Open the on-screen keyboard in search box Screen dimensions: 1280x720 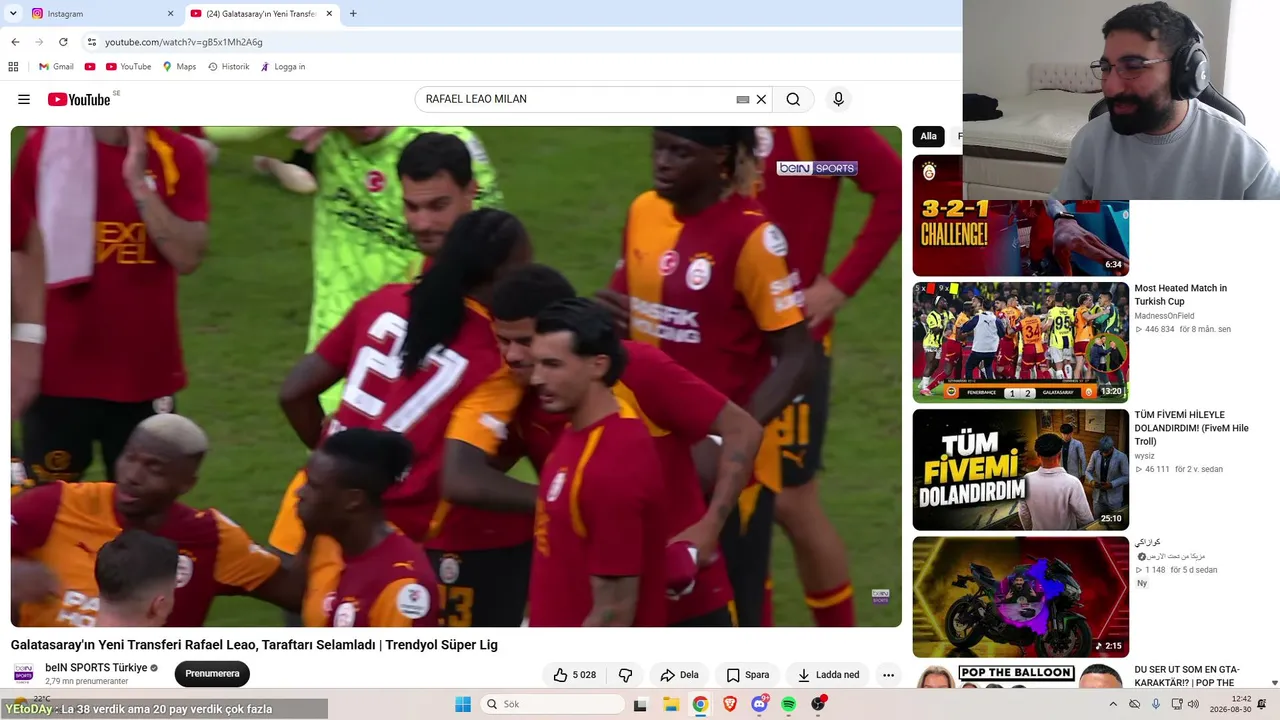pyautogui.click(x=743, y=99)
